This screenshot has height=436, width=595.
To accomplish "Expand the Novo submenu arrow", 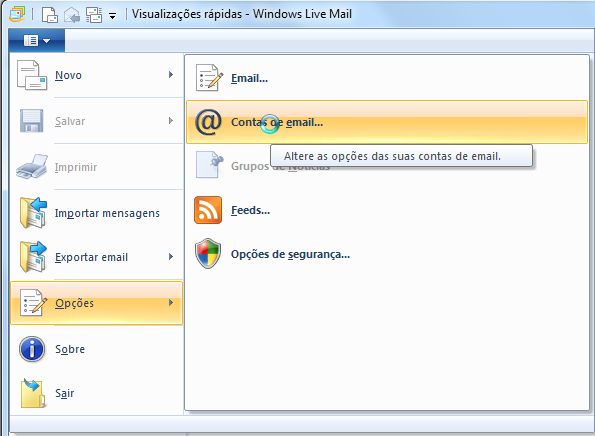I will [171, 74].
